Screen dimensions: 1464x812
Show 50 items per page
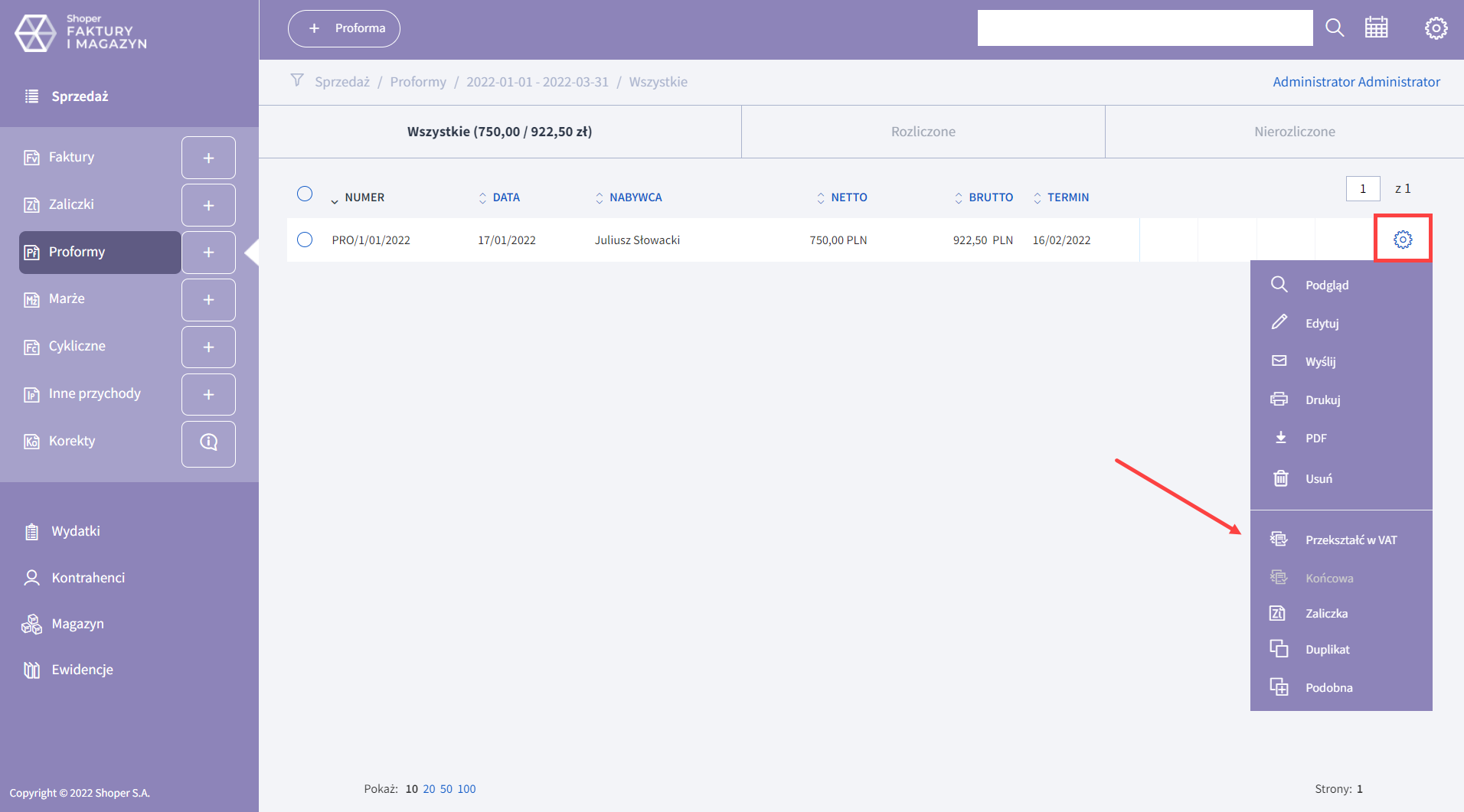446,789
